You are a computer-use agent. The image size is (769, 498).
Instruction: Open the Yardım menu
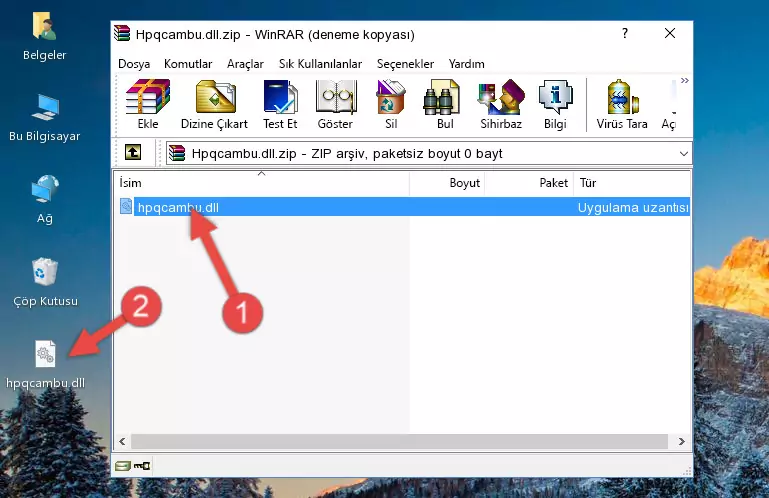coord(466,64)
